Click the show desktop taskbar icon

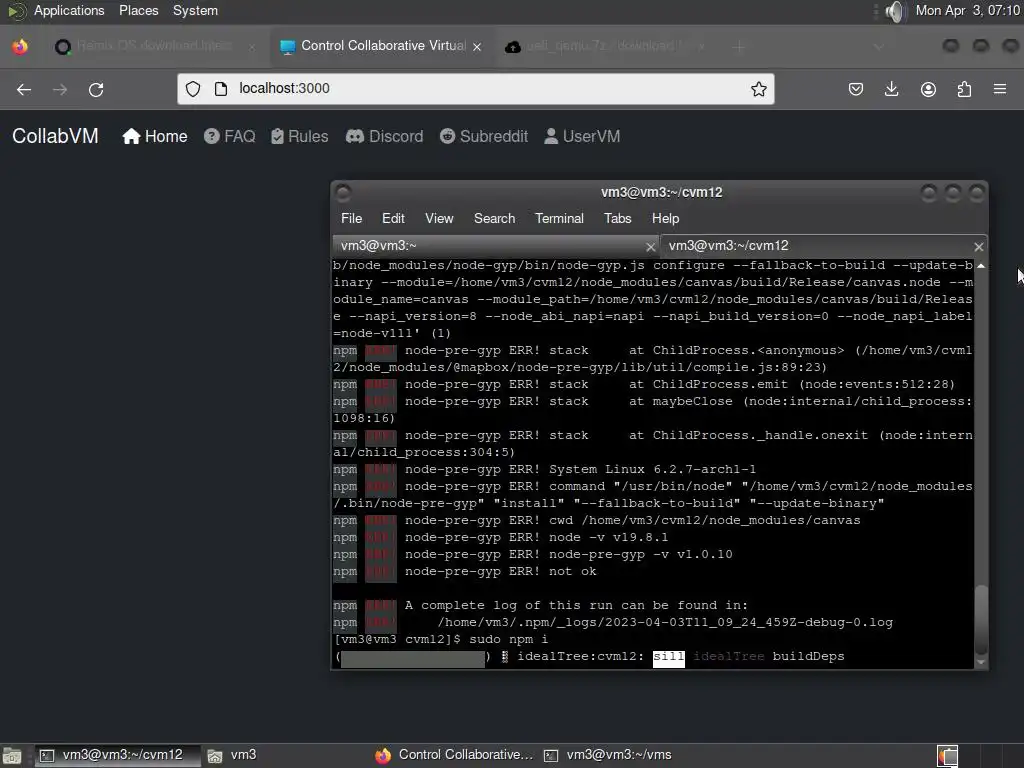click(x=12, y=756)
